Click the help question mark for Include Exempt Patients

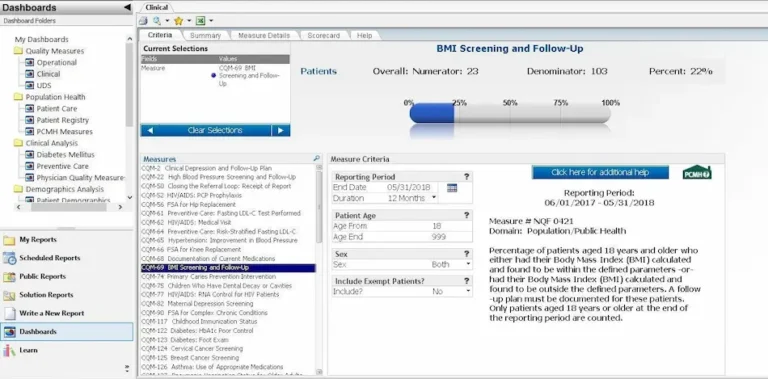coord(466,281)
